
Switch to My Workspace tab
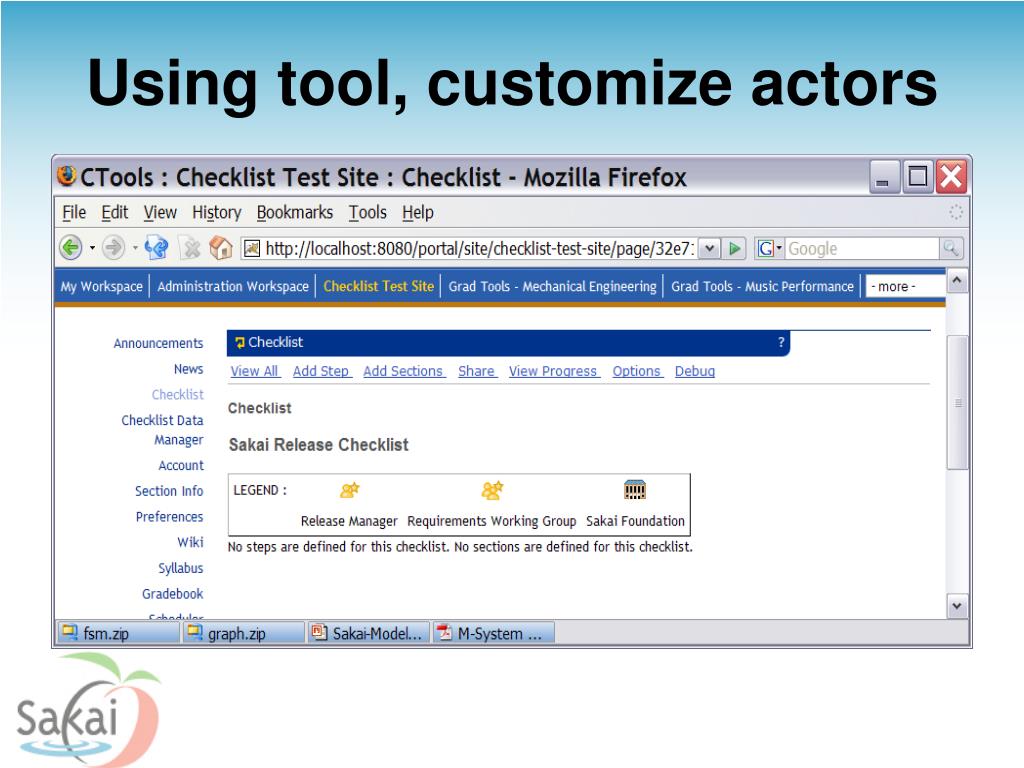coord(101,286)
